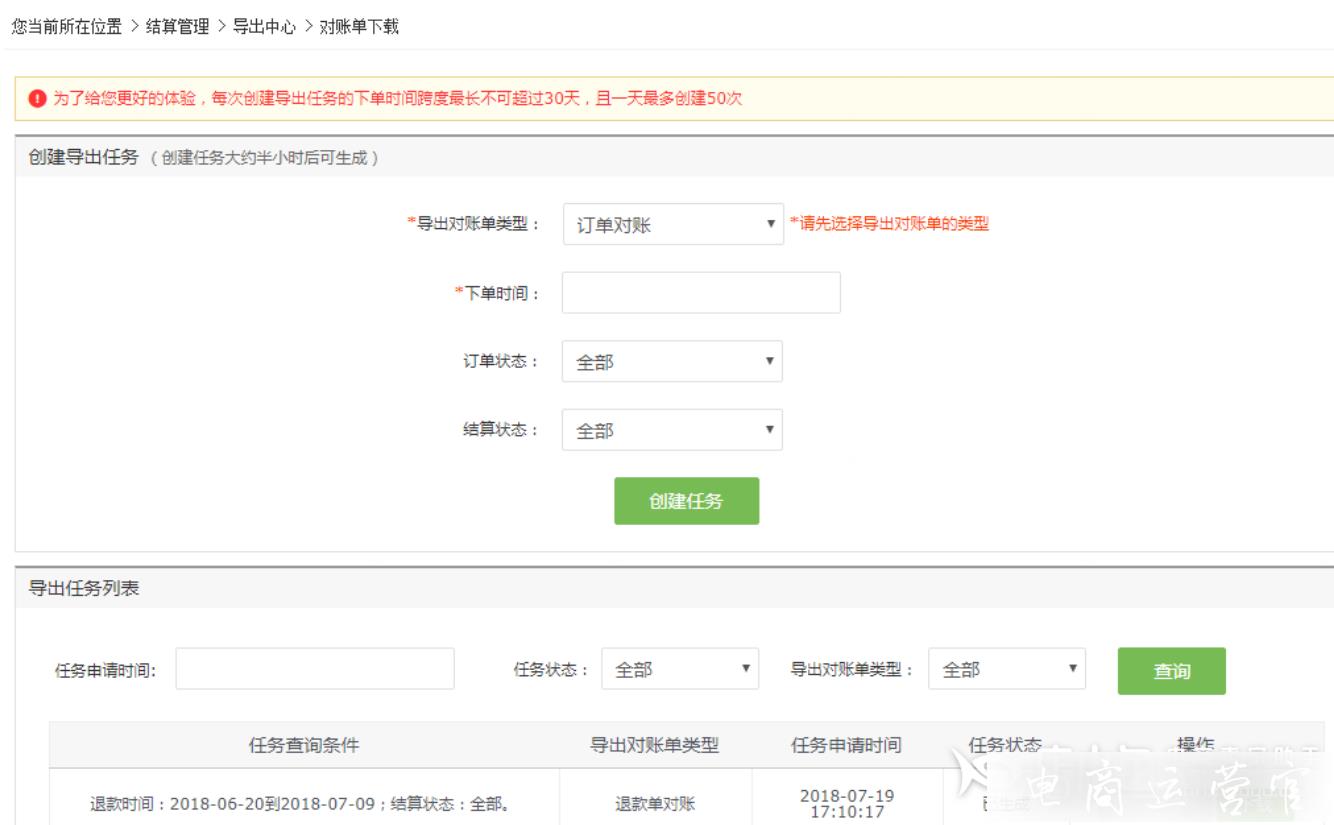The width and height of the screenshot is (1334, 825).
Task: Open the 导出对账单类型 dropdown showing 订单对账
Action: pyautogui.click(x=673, y=225)
